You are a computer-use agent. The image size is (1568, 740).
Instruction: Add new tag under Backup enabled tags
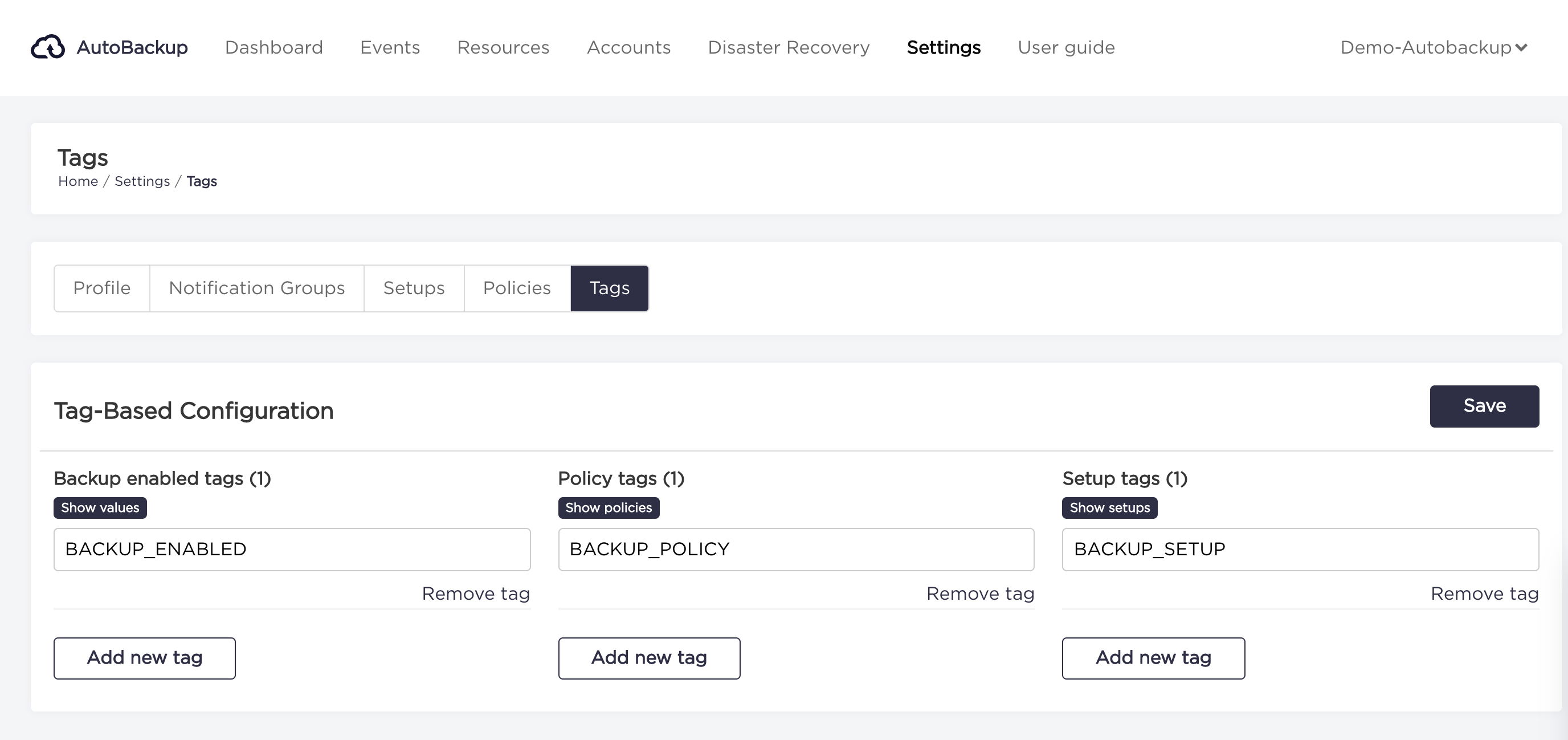[x=144, y=658]
